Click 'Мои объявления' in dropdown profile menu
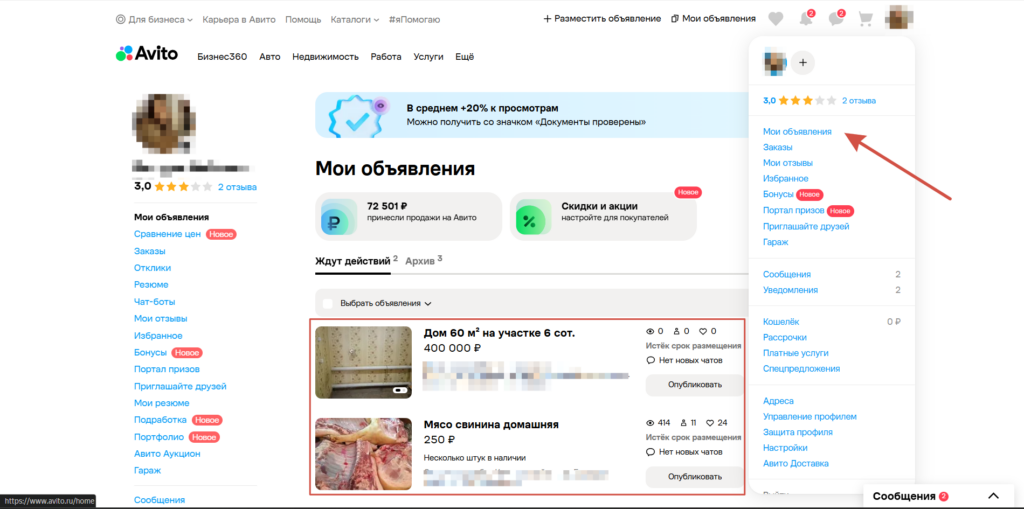This screenshot has height=509, width=1024. (797, 131)
